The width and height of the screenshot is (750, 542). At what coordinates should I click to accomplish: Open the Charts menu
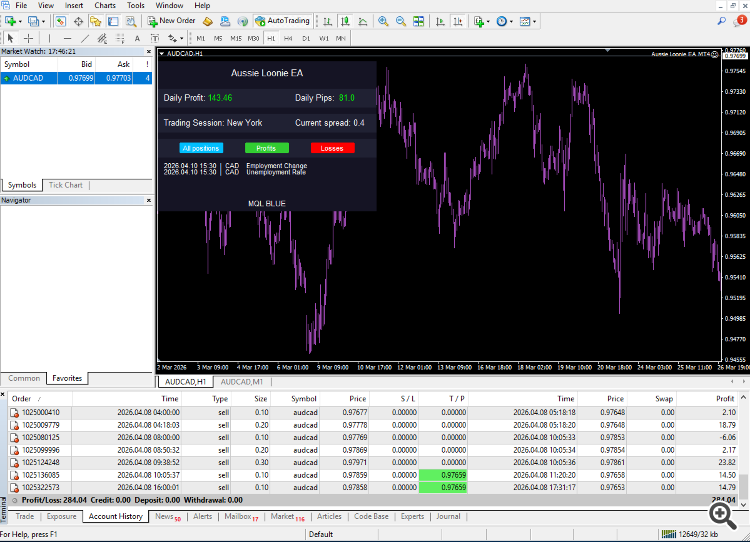(x=105, y=5)
